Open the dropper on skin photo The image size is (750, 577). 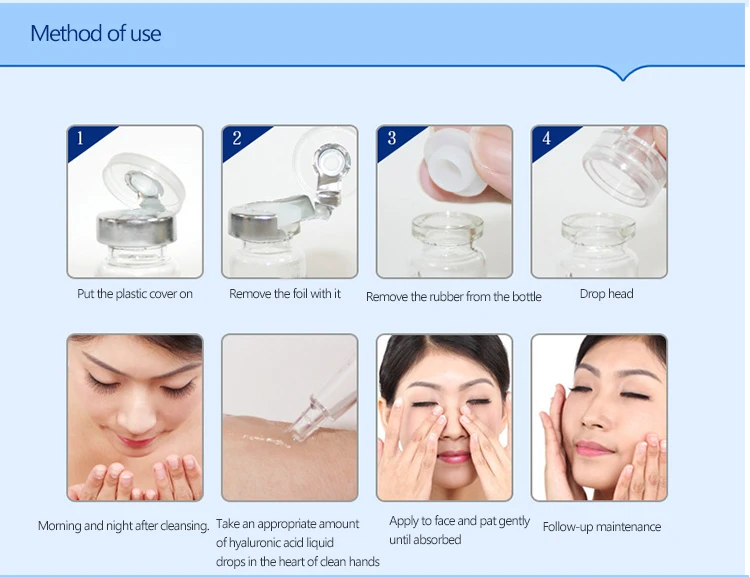click(x=289, y=418)
